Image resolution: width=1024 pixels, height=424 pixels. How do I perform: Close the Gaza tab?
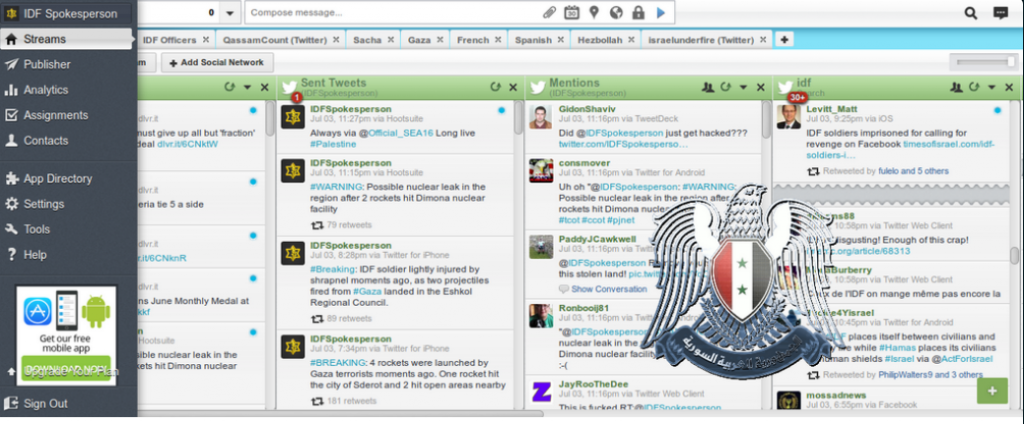click(x=441, y=39)
